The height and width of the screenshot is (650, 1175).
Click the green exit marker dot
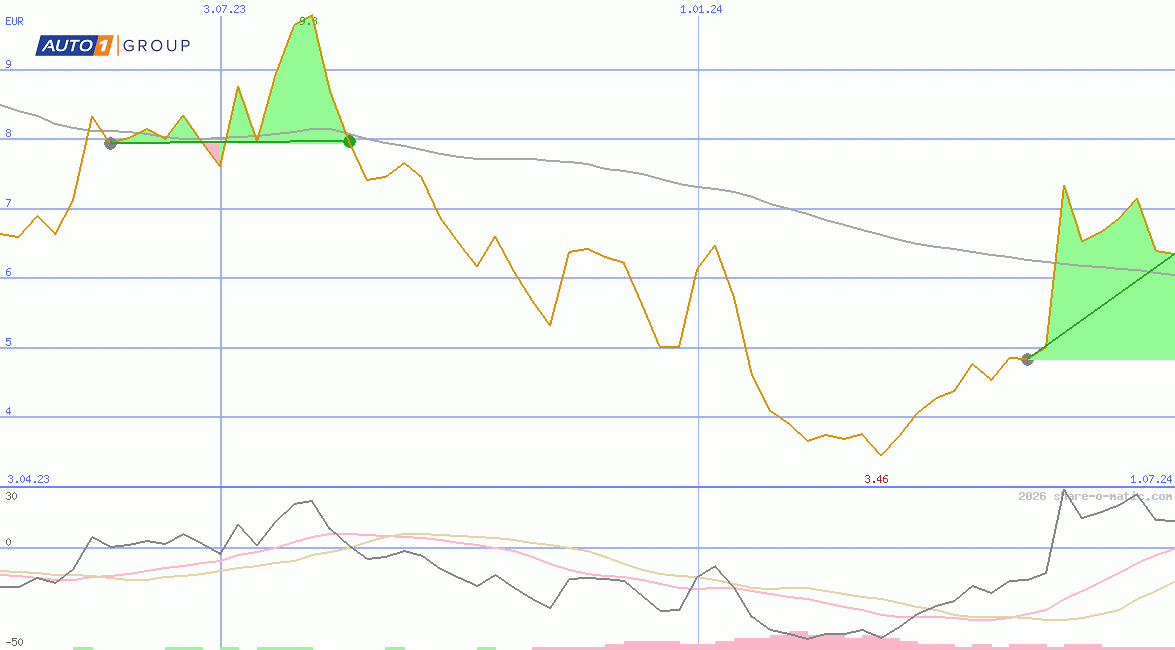coord(349,141)
